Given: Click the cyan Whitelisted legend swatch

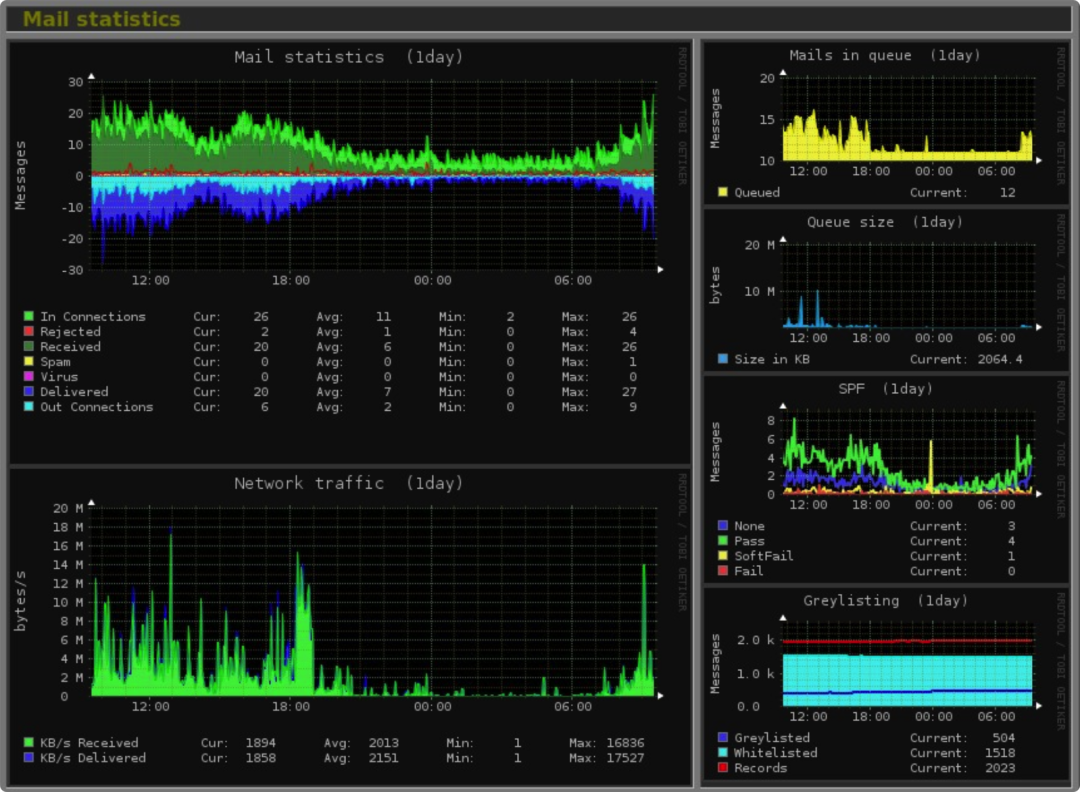Looking at the screenshot, I should tap(723, 753).
